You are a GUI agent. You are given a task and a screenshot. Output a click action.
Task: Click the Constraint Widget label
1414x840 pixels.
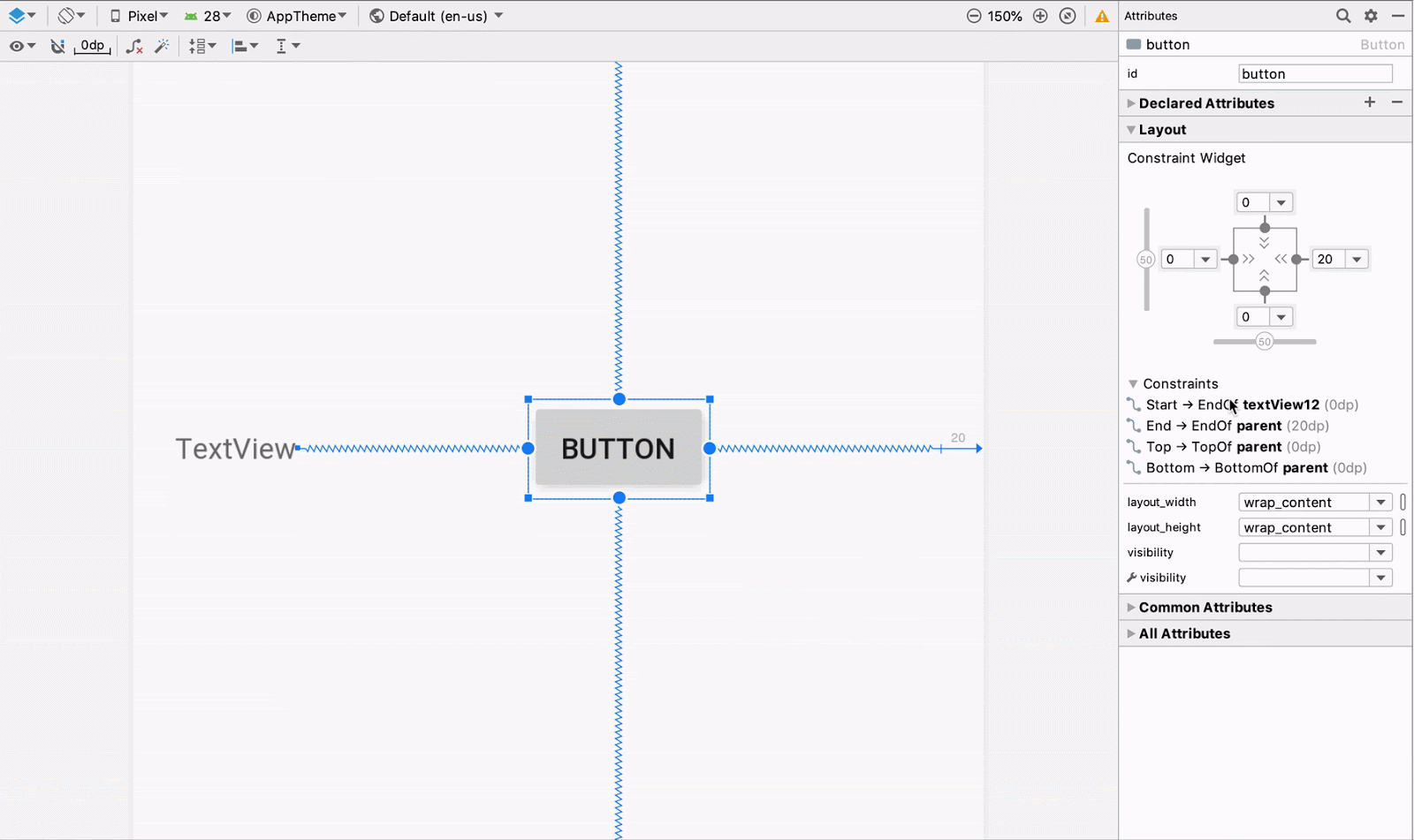coord(1186,158)
